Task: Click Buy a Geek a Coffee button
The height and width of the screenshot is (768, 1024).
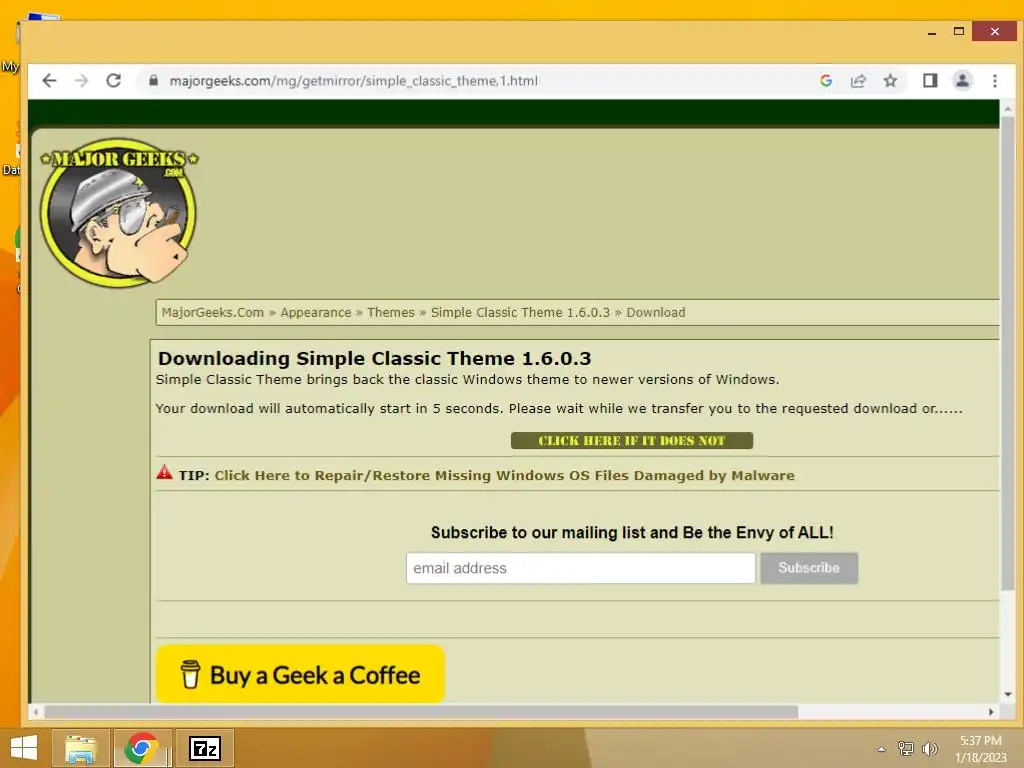Action: [300, 675]
